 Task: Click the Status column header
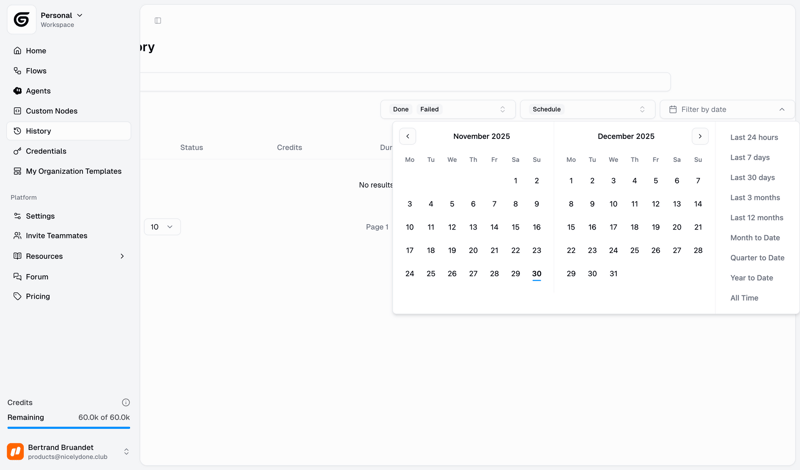coord(192,147)
